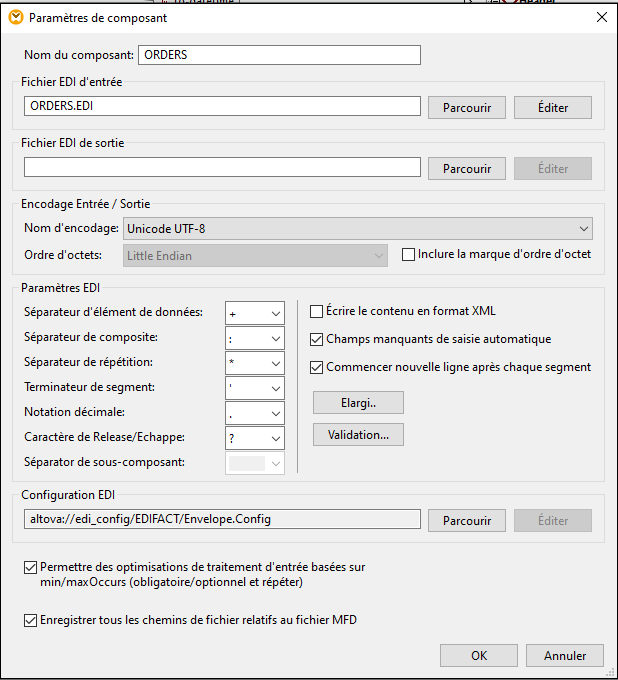This screenshot has height=680, width=618.
Task: Close the Paramètres de composant dialog
Action: click(601, 17)
